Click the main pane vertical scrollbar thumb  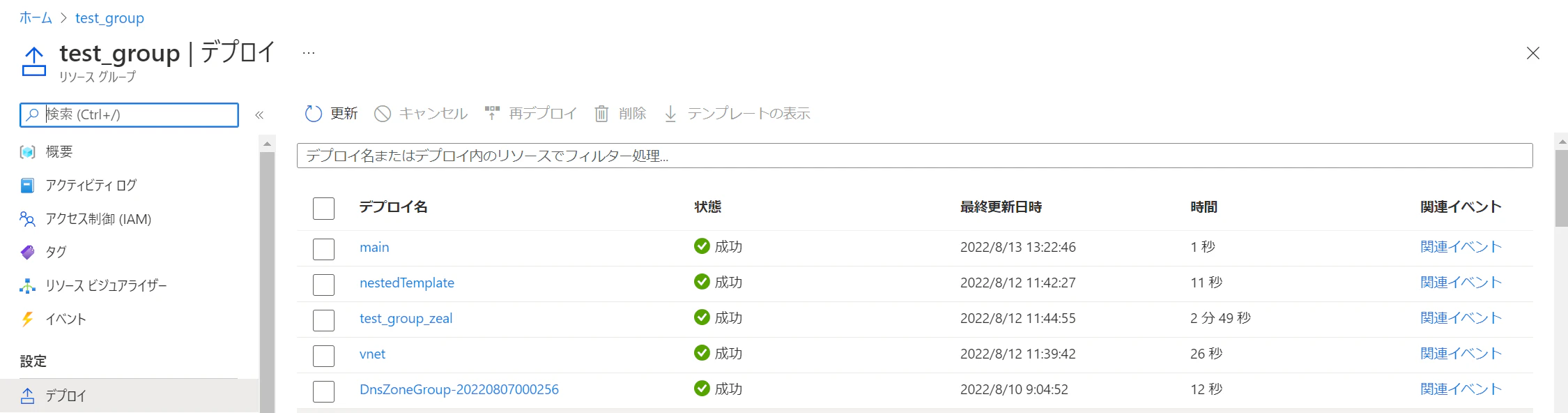(x=1561, y=188)
